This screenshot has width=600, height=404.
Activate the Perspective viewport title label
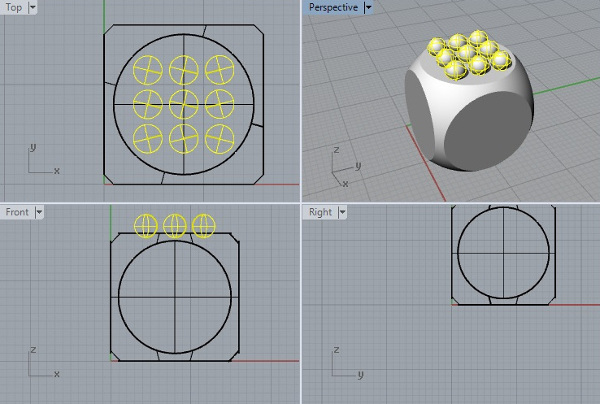tap(333, 7)
